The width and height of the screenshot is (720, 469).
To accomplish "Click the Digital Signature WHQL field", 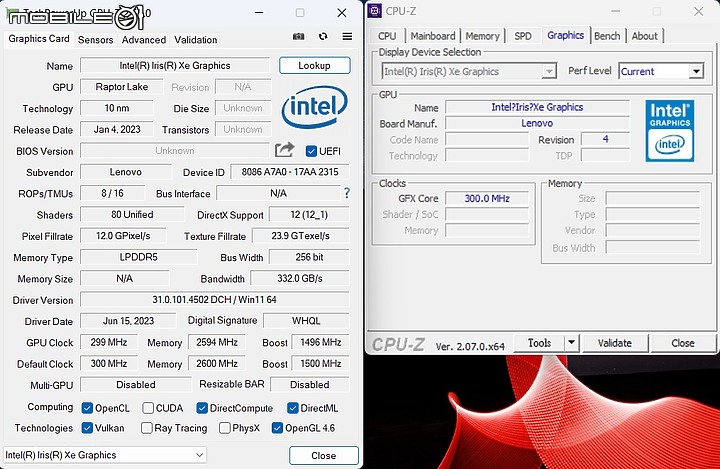I will [x=306, y=321].
